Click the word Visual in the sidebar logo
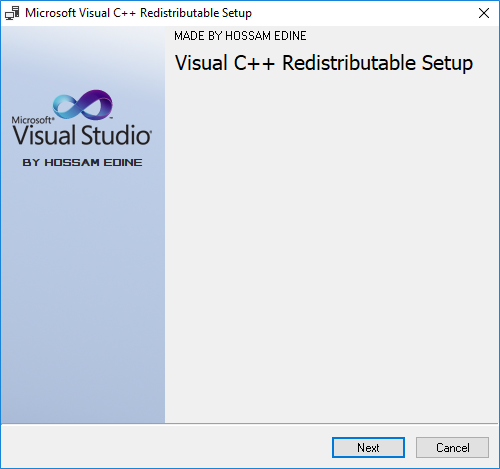This screenshot has height=469, width=500. (44, 135)
